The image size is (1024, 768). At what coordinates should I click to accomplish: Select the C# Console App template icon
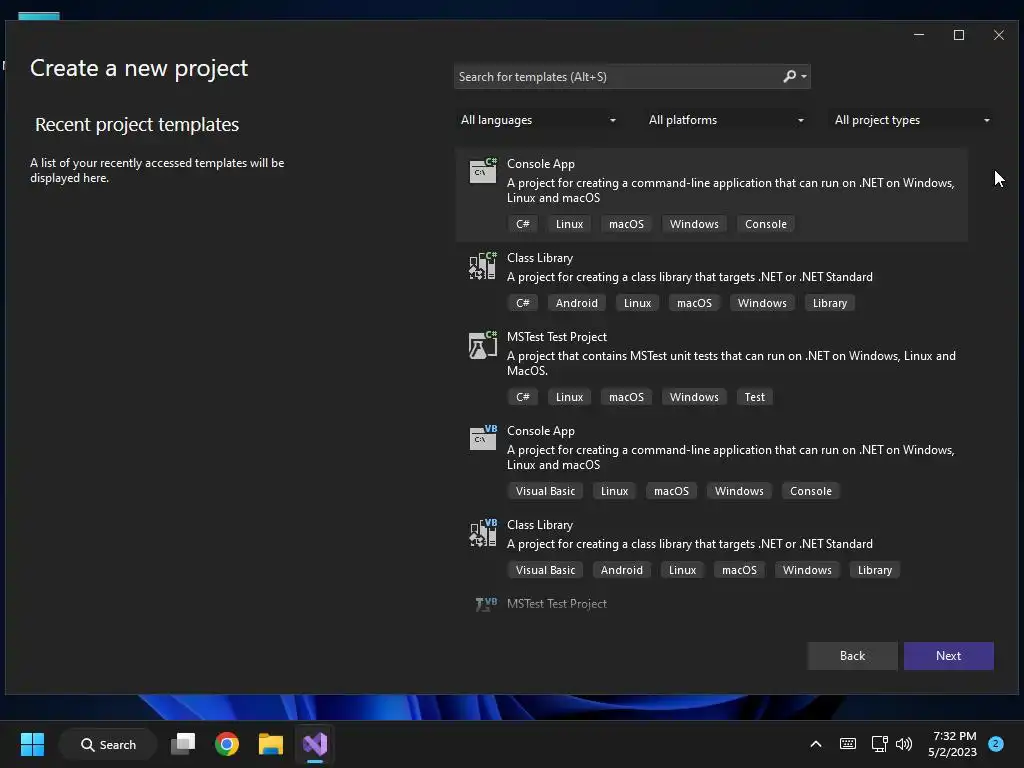click(x=483, y=170)
